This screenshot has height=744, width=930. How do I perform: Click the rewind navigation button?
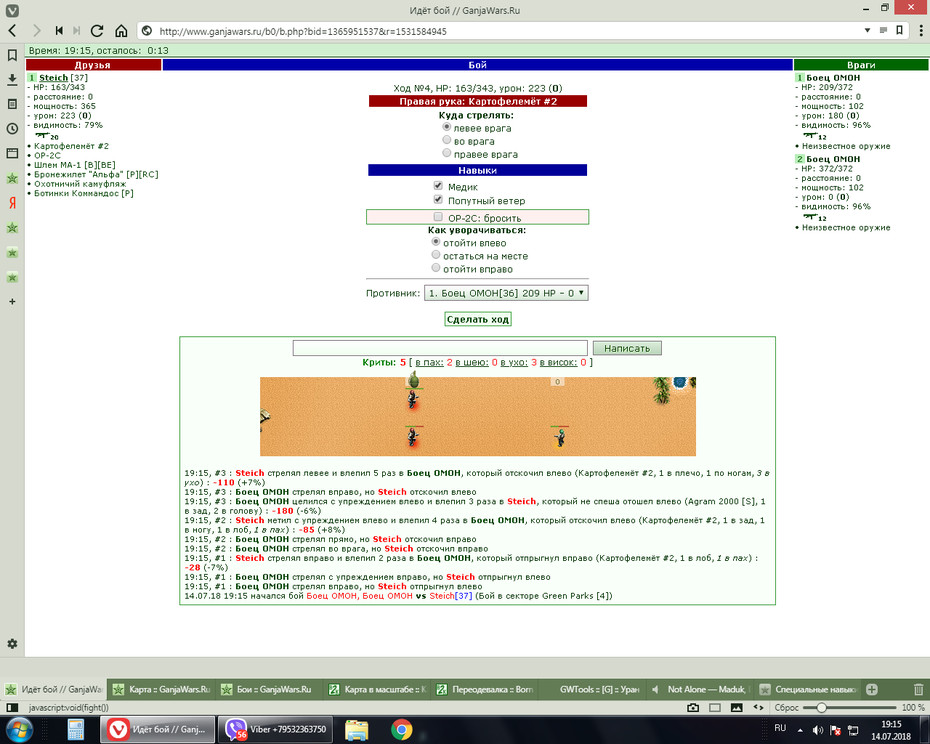[59, 31]
